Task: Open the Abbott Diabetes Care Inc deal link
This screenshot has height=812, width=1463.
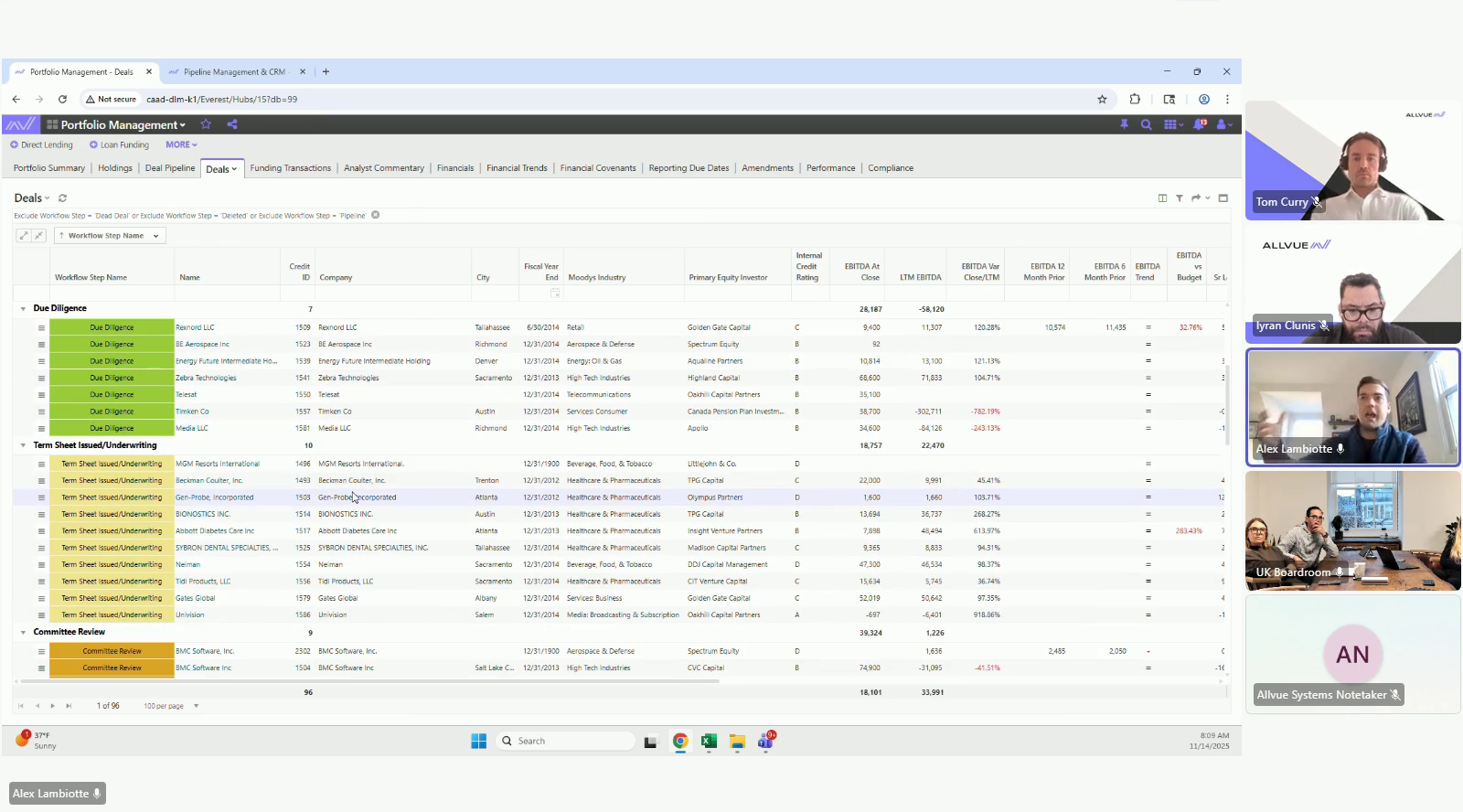Action: pyautogui.click(x=215, y=531)
